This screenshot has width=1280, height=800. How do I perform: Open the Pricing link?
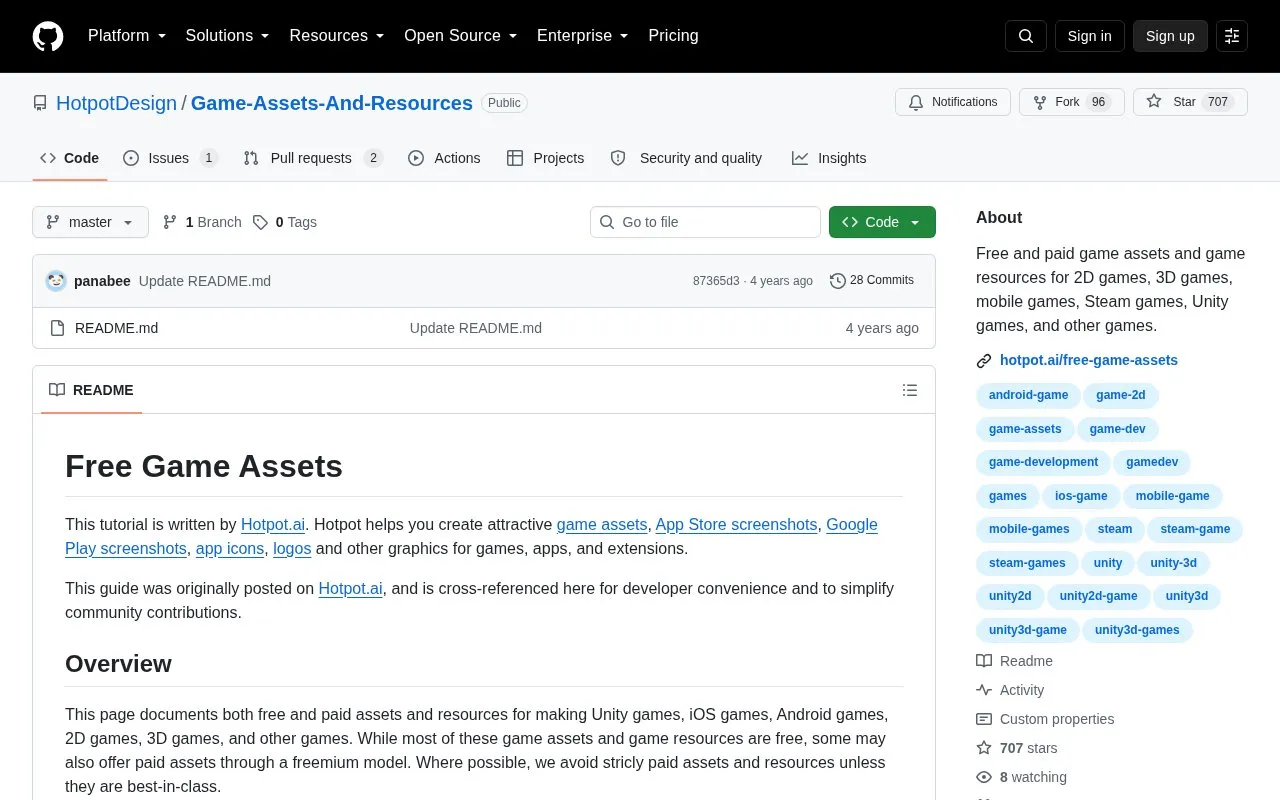coord(673,36)
